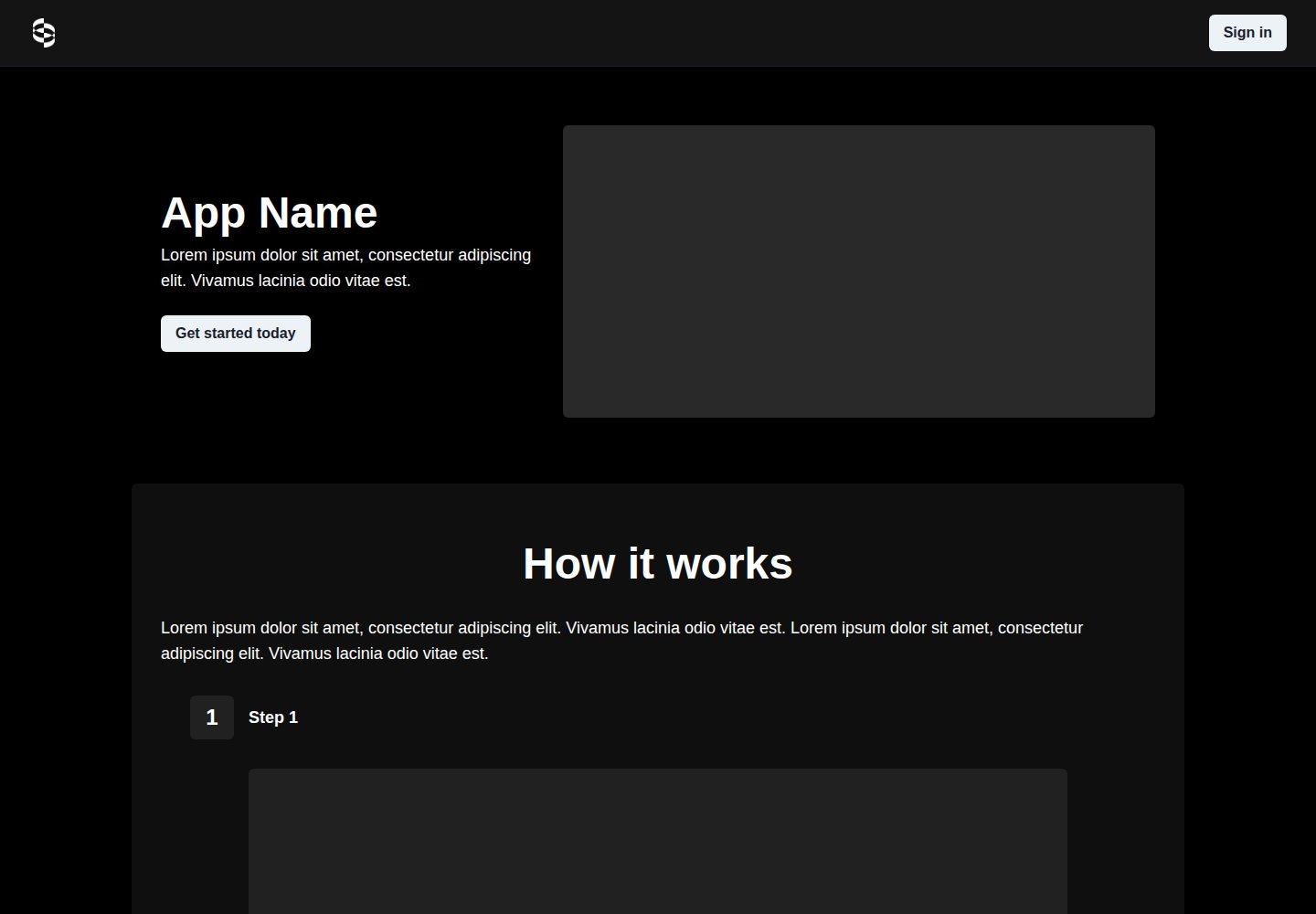This screenshot has width=1316, height=914.
Task: Click the Step 1 label
Action: click(273, 717)
